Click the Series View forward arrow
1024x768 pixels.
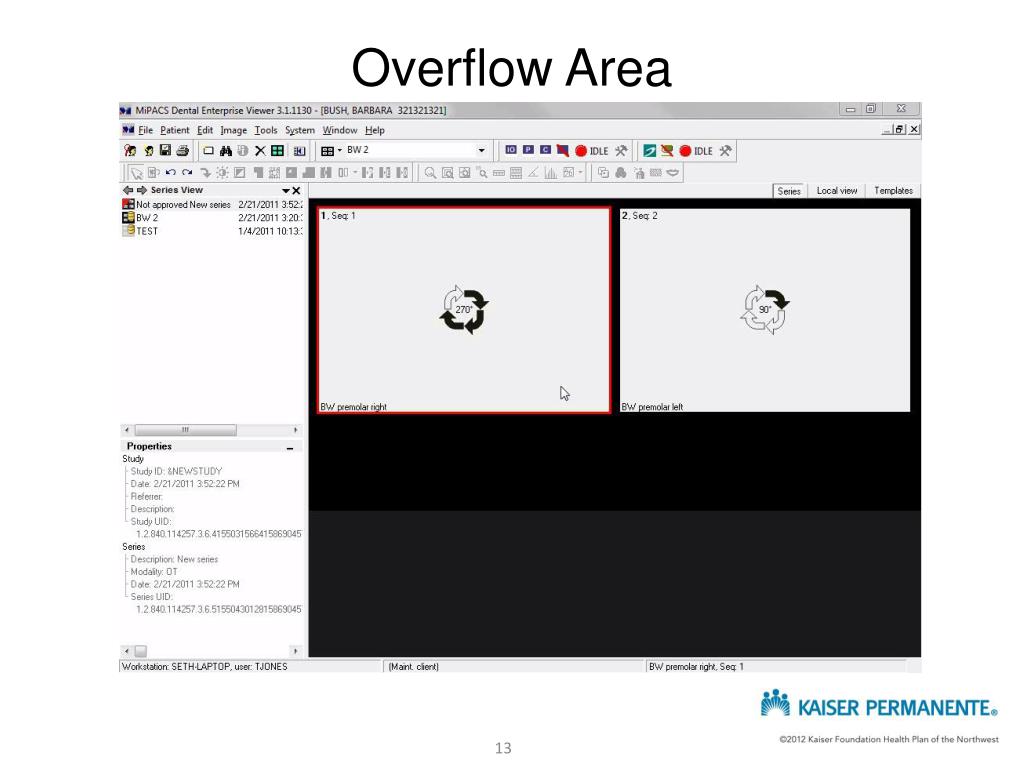click(x=141, y=190)
